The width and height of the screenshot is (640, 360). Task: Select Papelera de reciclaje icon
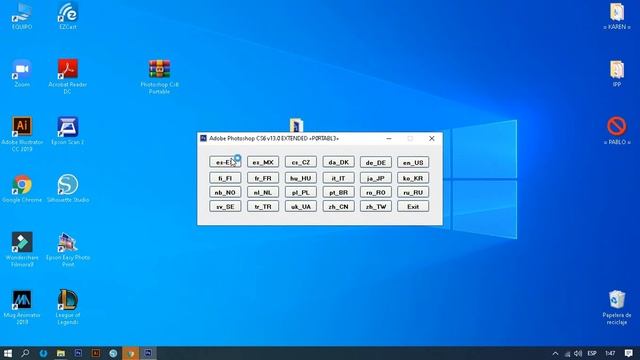click(617, 307)
